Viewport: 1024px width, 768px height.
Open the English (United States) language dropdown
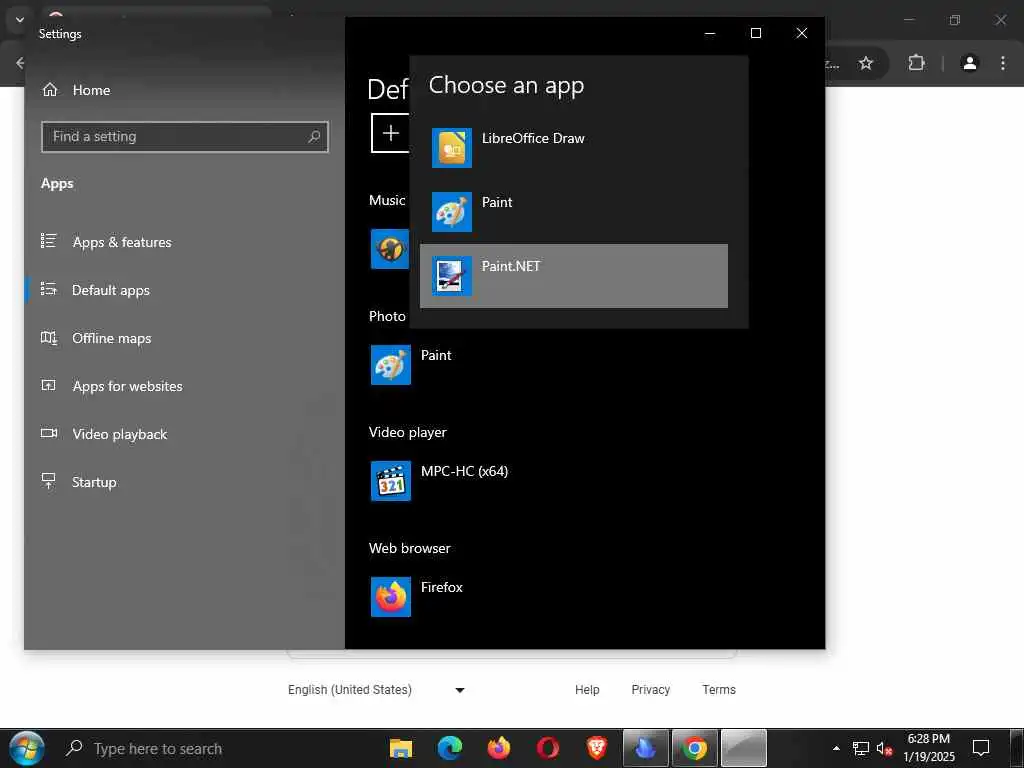(x=377, y=690)
